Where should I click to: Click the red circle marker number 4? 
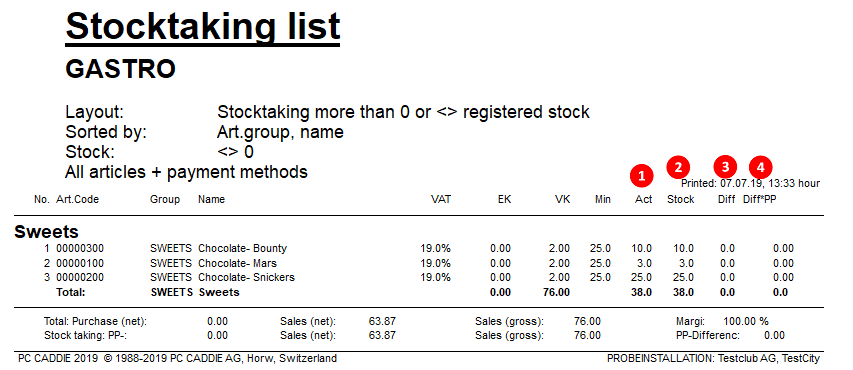761,167
